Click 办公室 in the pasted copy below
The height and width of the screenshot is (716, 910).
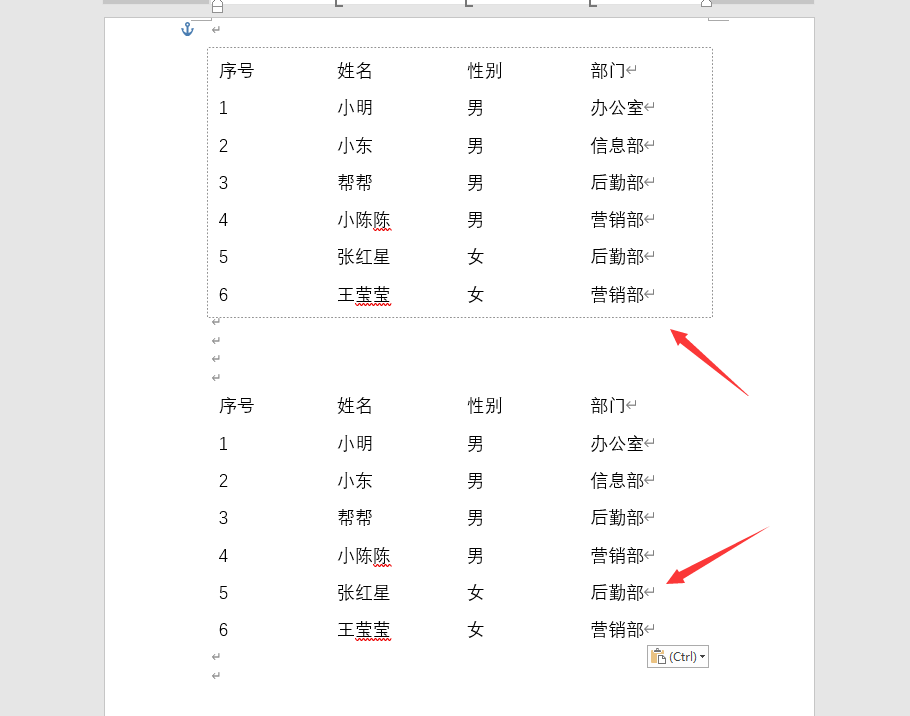[x=617, y=444]
